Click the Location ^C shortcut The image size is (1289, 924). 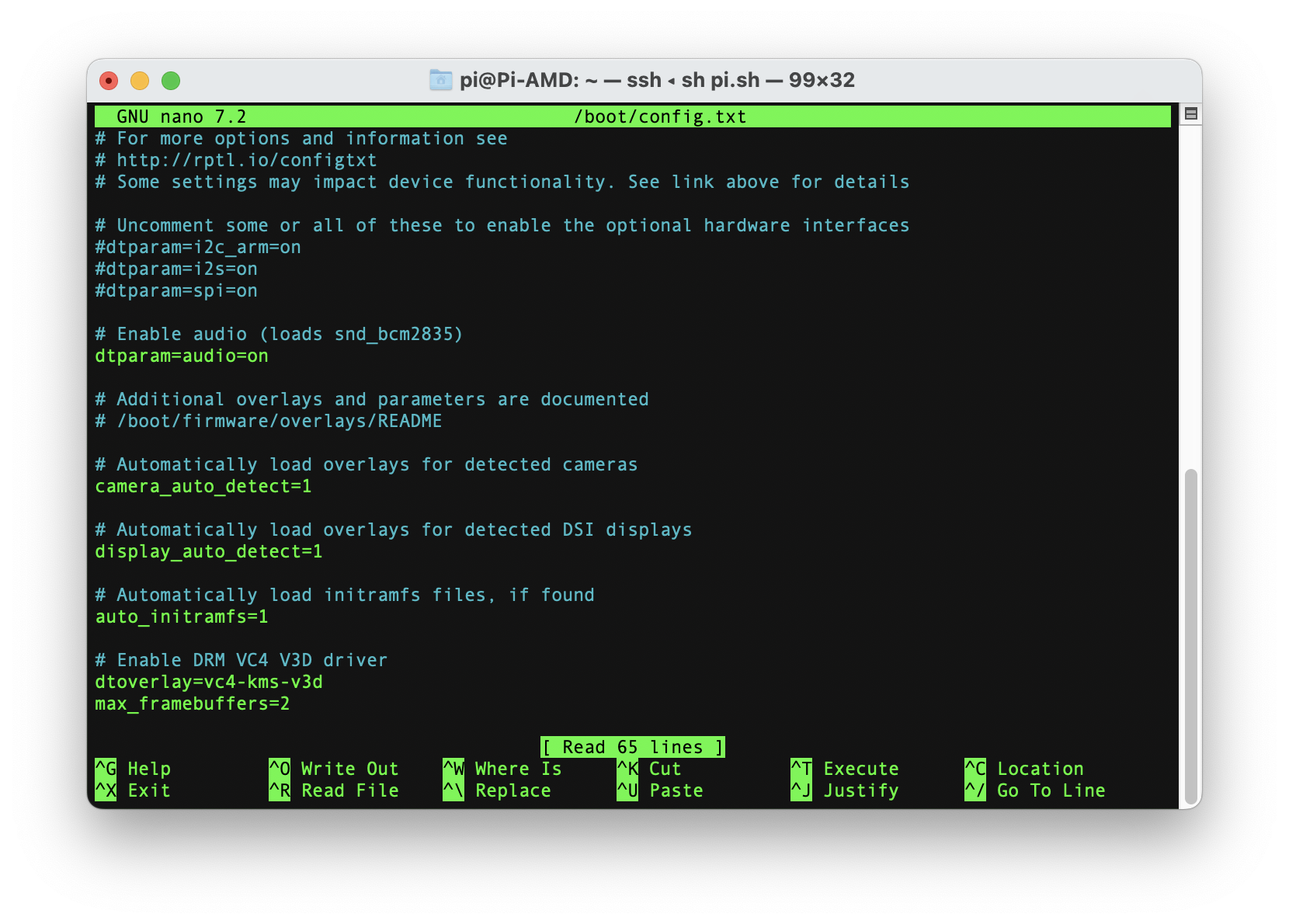coord(1025,769)
